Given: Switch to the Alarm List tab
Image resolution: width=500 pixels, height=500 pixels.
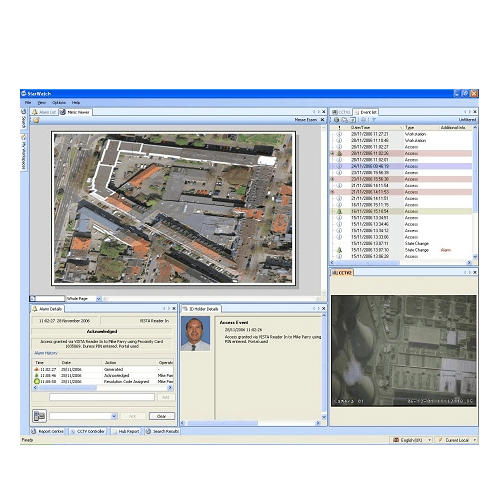Looking at the screenshot, I should 44,112.
